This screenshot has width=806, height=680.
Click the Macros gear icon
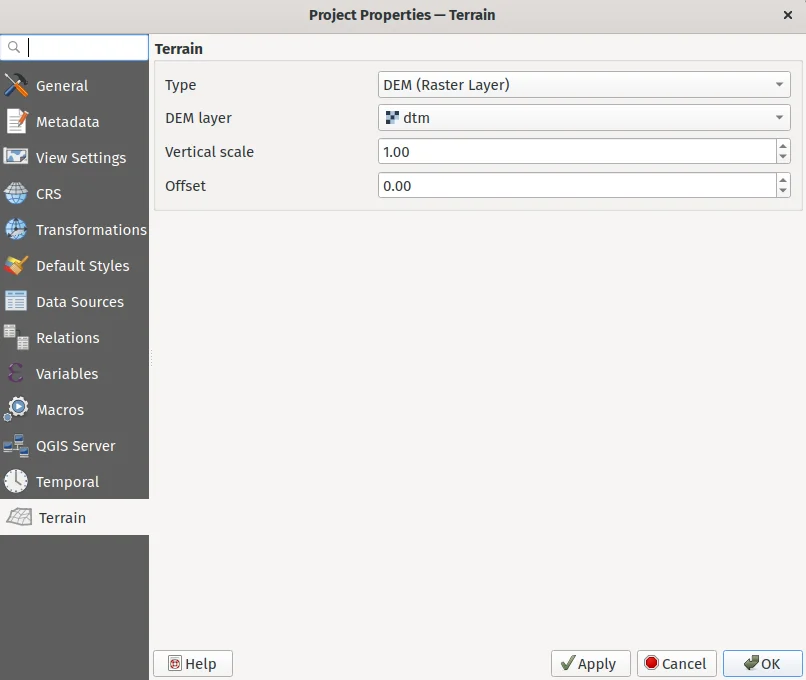tap(16, 410)
